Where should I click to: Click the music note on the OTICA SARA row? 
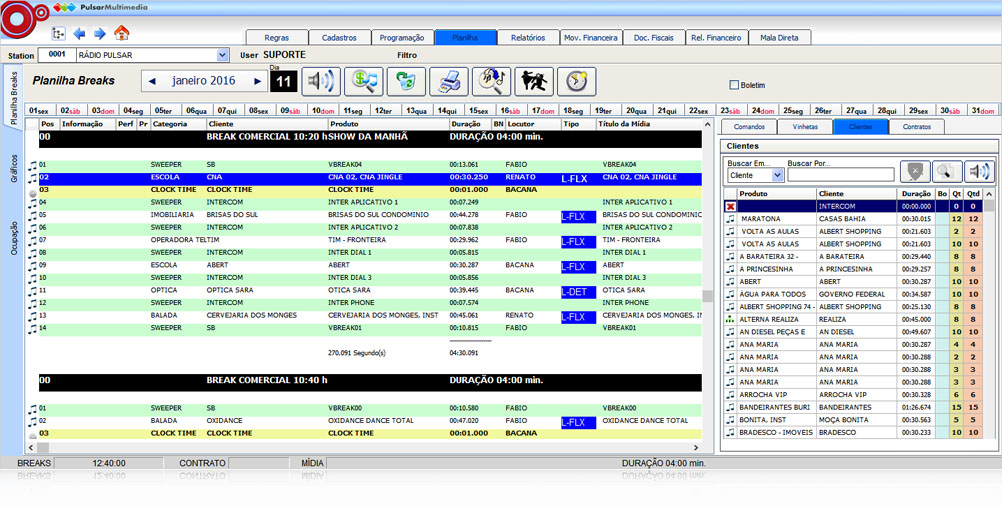[32, 291]
